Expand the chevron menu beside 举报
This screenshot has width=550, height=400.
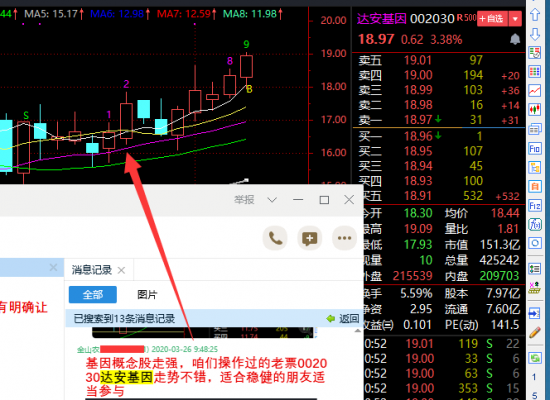(272, 200)
